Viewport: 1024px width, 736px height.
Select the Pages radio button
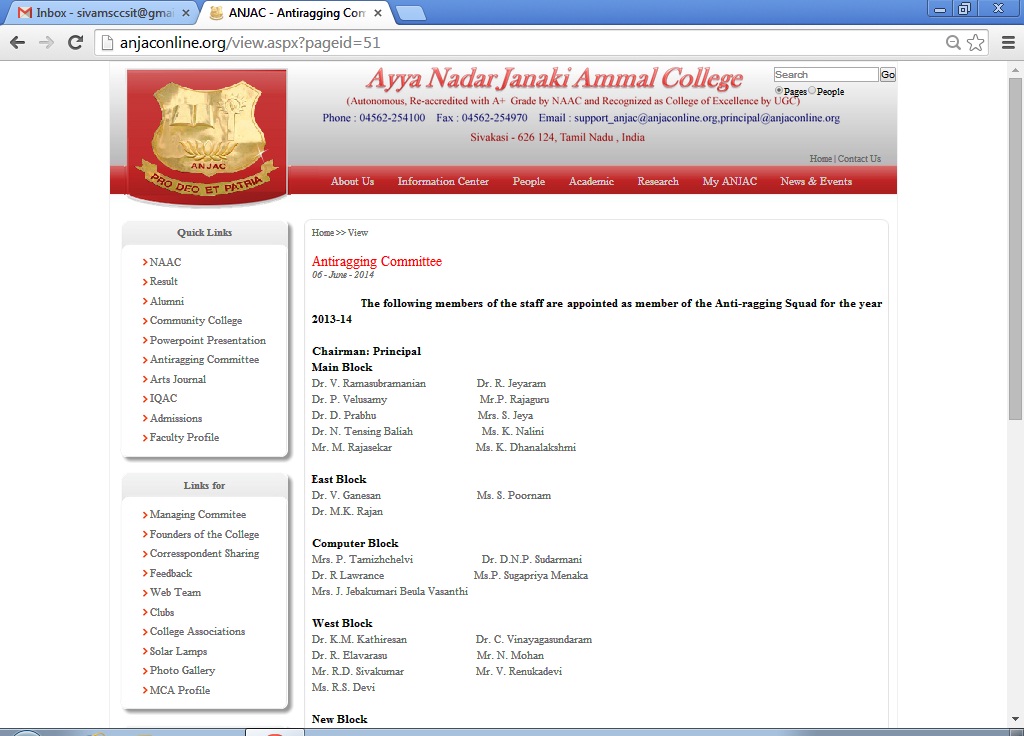click(779, 91)
